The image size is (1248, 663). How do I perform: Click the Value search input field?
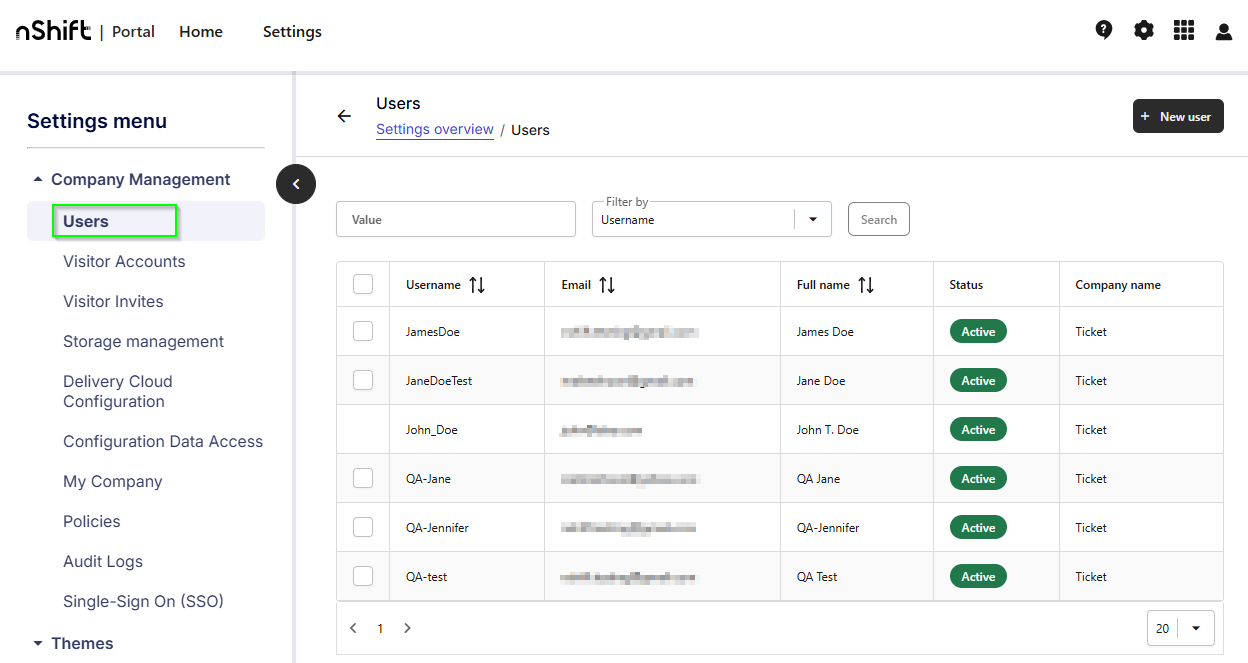pos(455,218)
